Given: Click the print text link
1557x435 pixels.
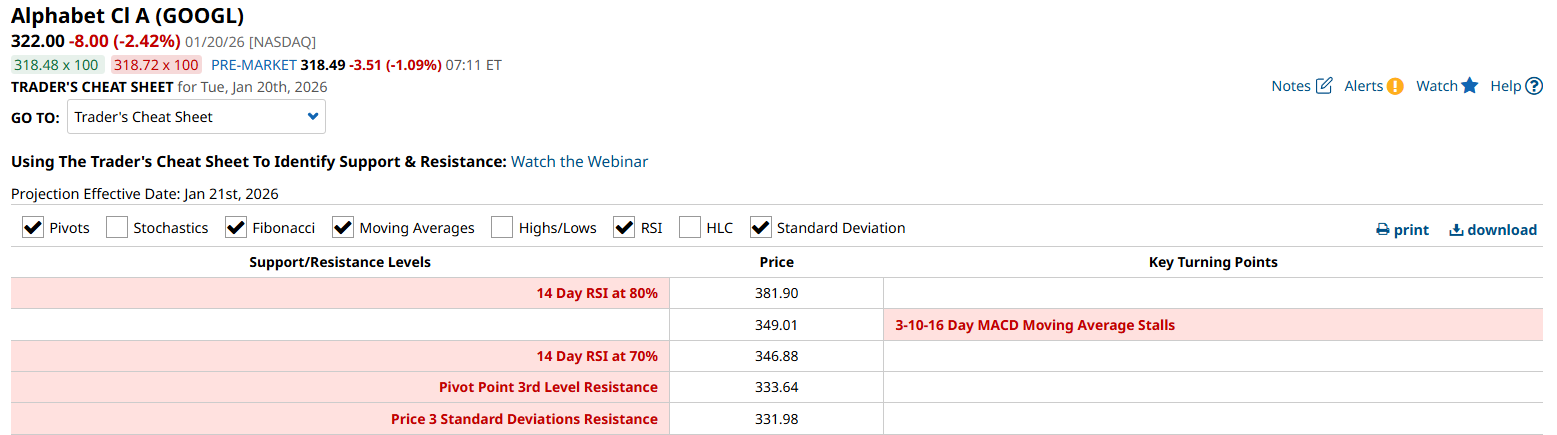Looking at the screenshot, I should tap(1411, 230).
